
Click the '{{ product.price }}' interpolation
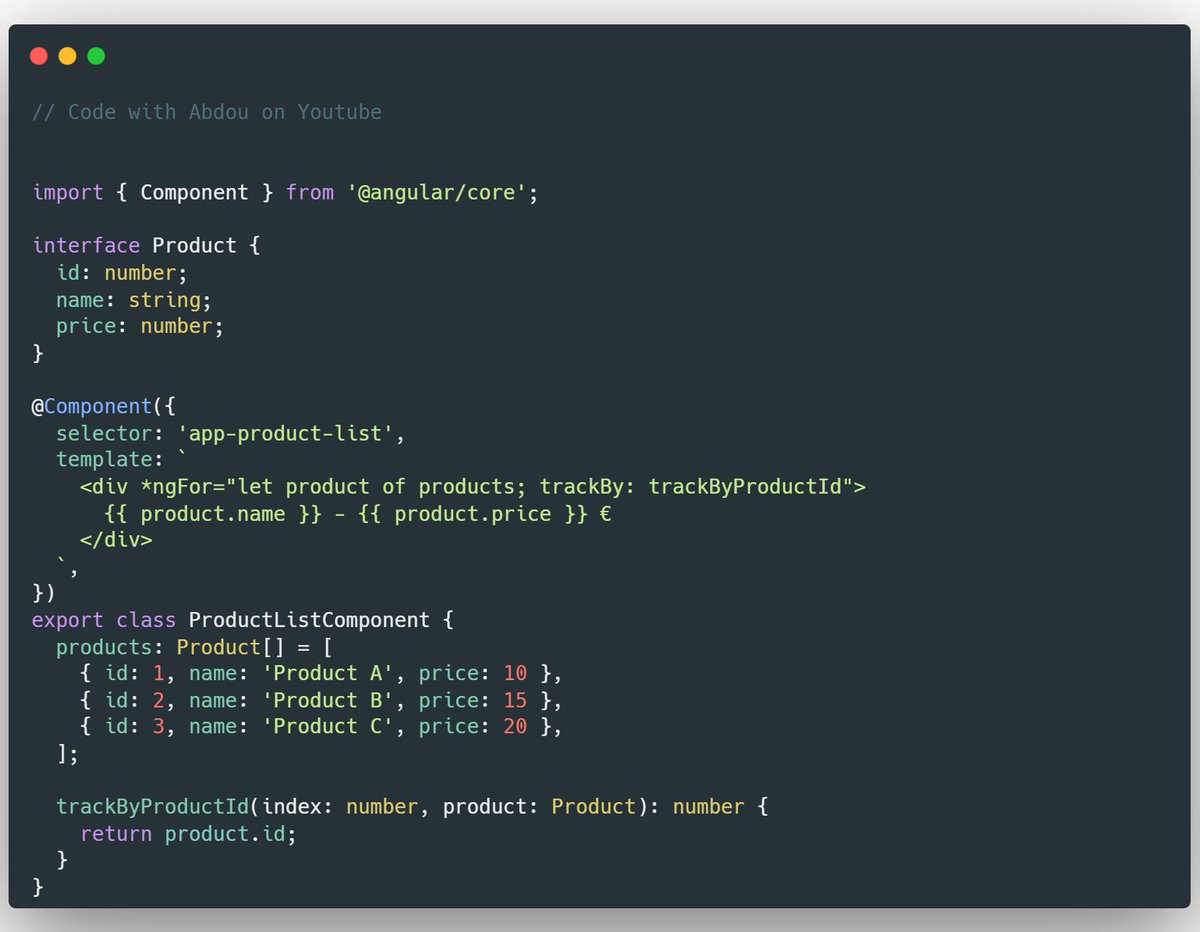(473, 513)
